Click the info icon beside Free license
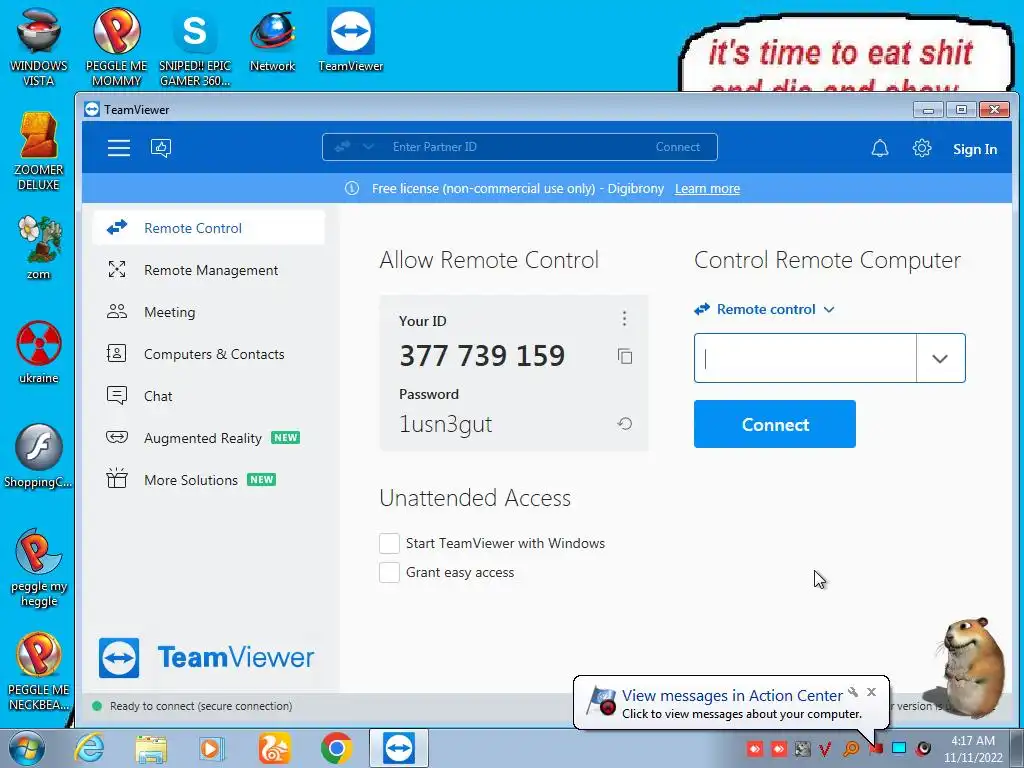Image resolution: width=1024 pixels, height=768 pixels. pyautogui.click(x=352, y=189)
